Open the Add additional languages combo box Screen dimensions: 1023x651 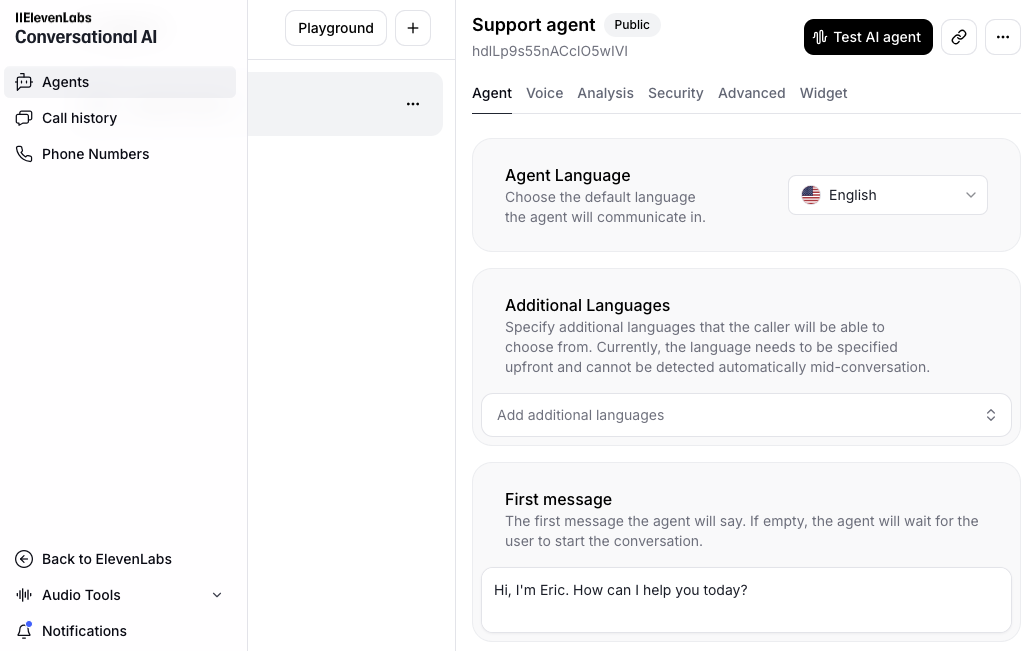(746, 415)
